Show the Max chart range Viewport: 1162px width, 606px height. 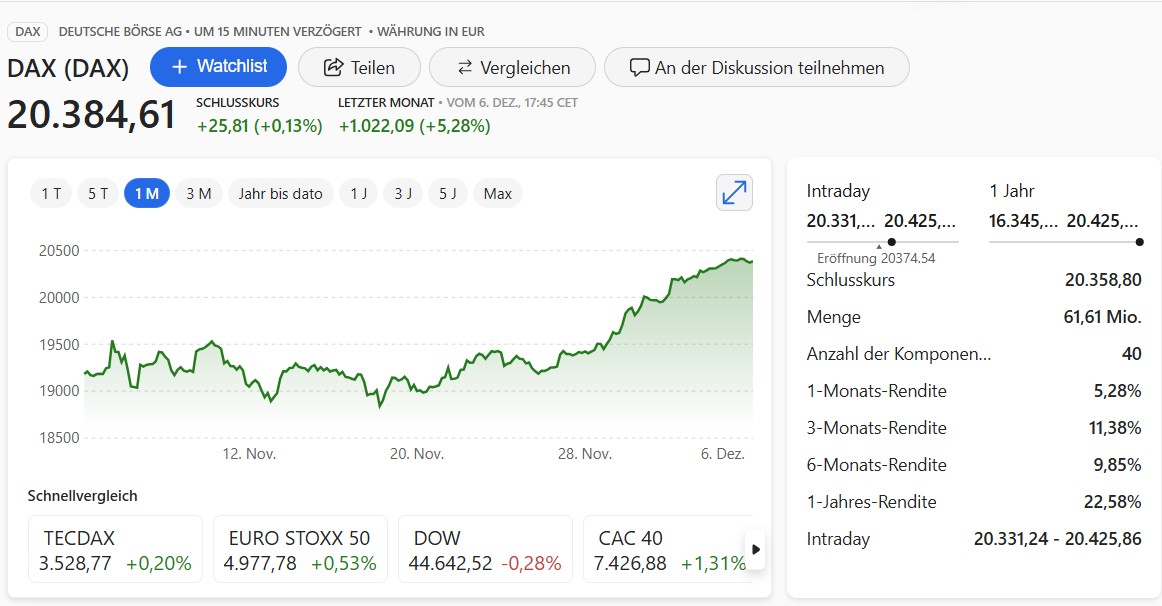tap(497, 194)
